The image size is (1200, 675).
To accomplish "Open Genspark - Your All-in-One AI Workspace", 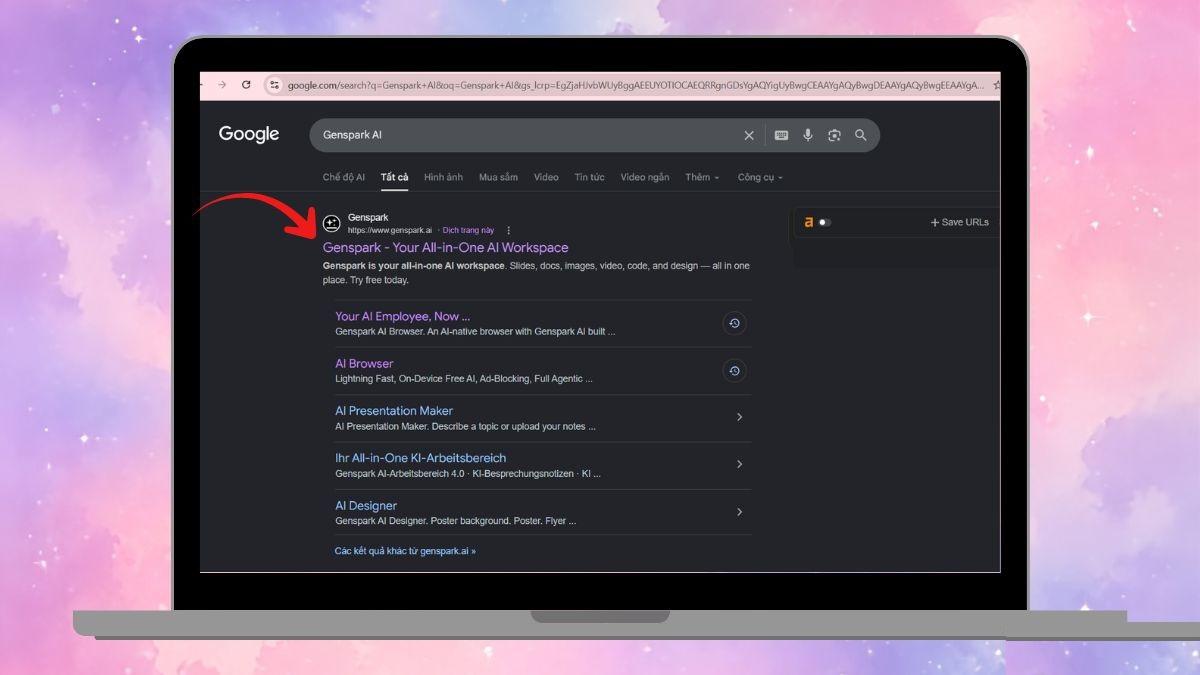I will (x=446, y=247).
